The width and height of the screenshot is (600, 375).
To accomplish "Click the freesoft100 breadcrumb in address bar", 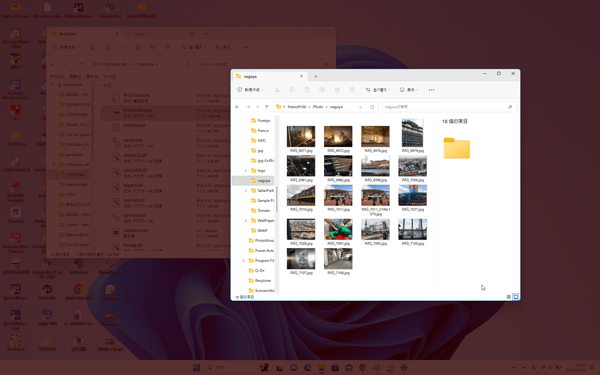I will coord(297,107).
